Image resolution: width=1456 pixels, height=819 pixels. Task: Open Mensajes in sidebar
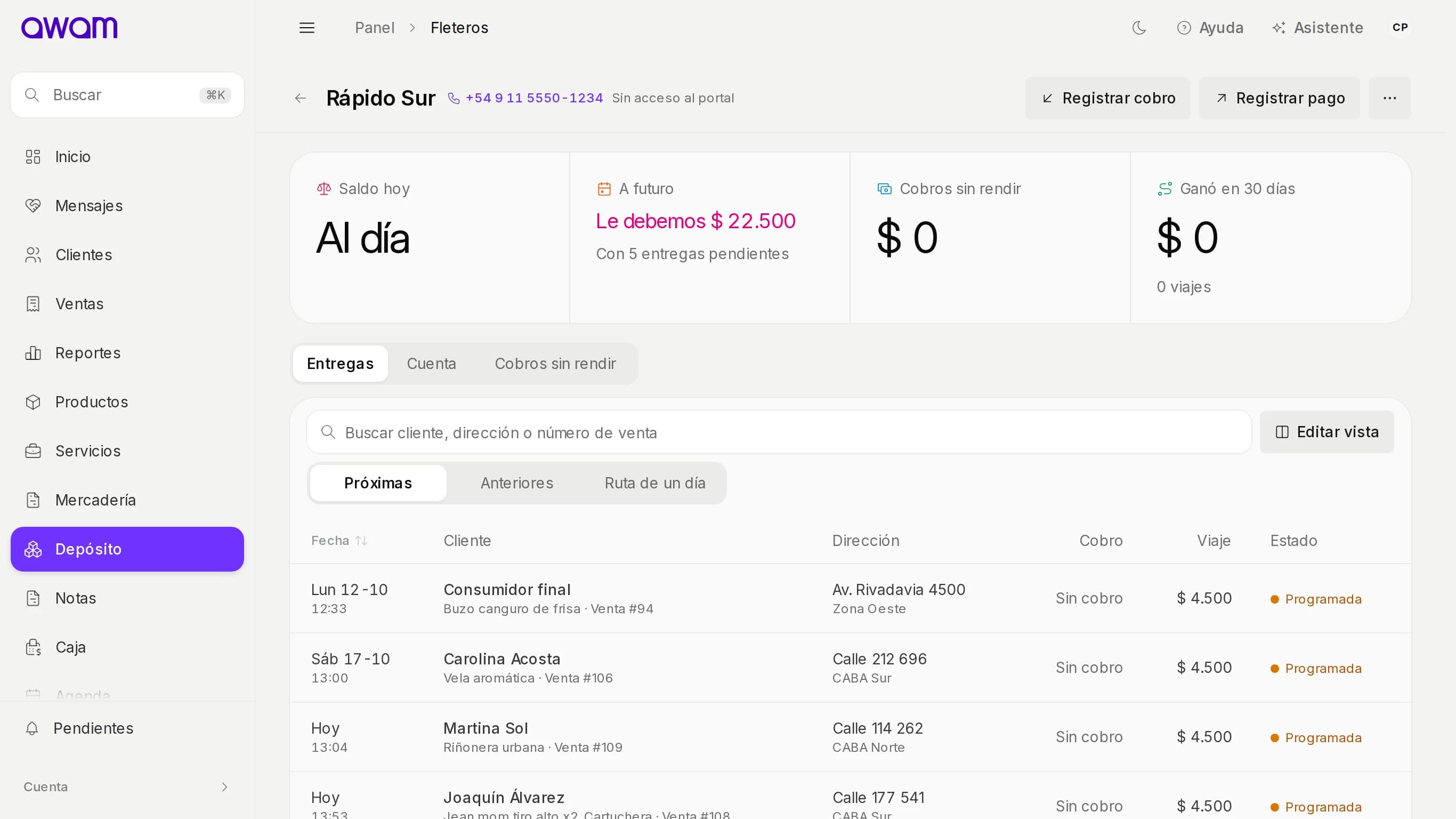[x=127, y=206]
